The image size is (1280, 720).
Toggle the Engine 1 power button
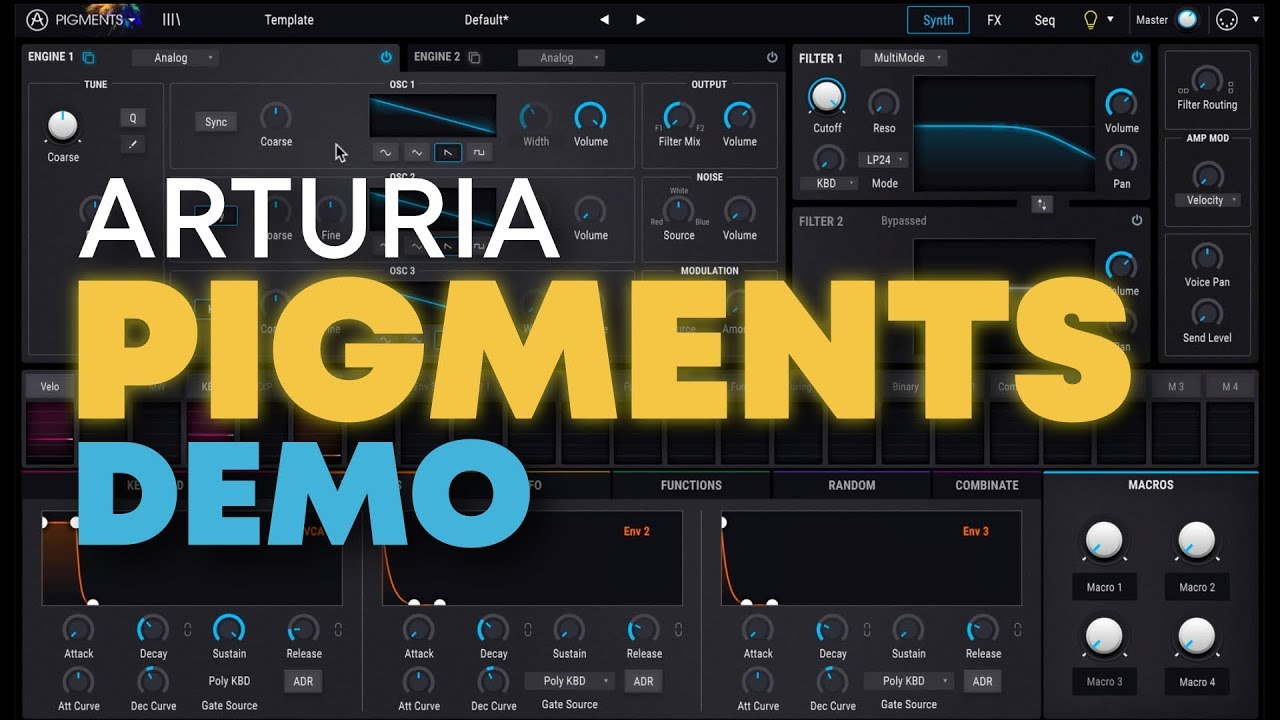(386, 58)
